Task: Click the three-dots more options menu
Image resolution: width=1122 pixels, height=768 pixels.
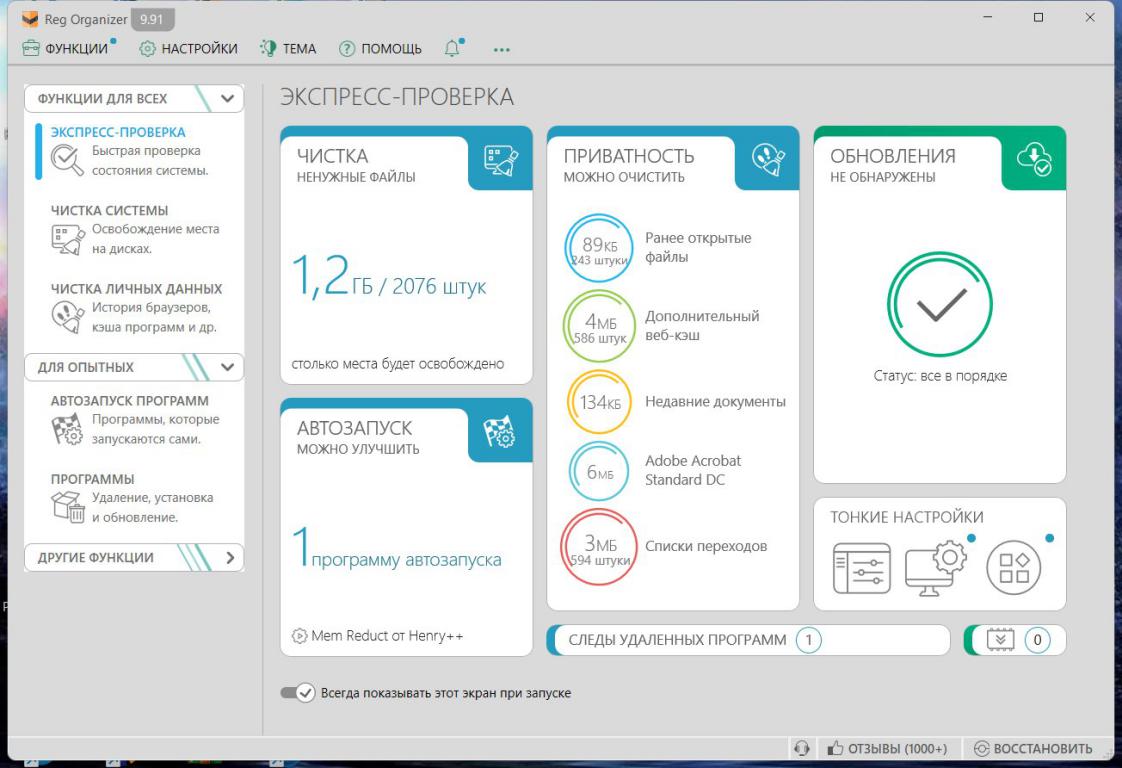Action: coord(502,50)
